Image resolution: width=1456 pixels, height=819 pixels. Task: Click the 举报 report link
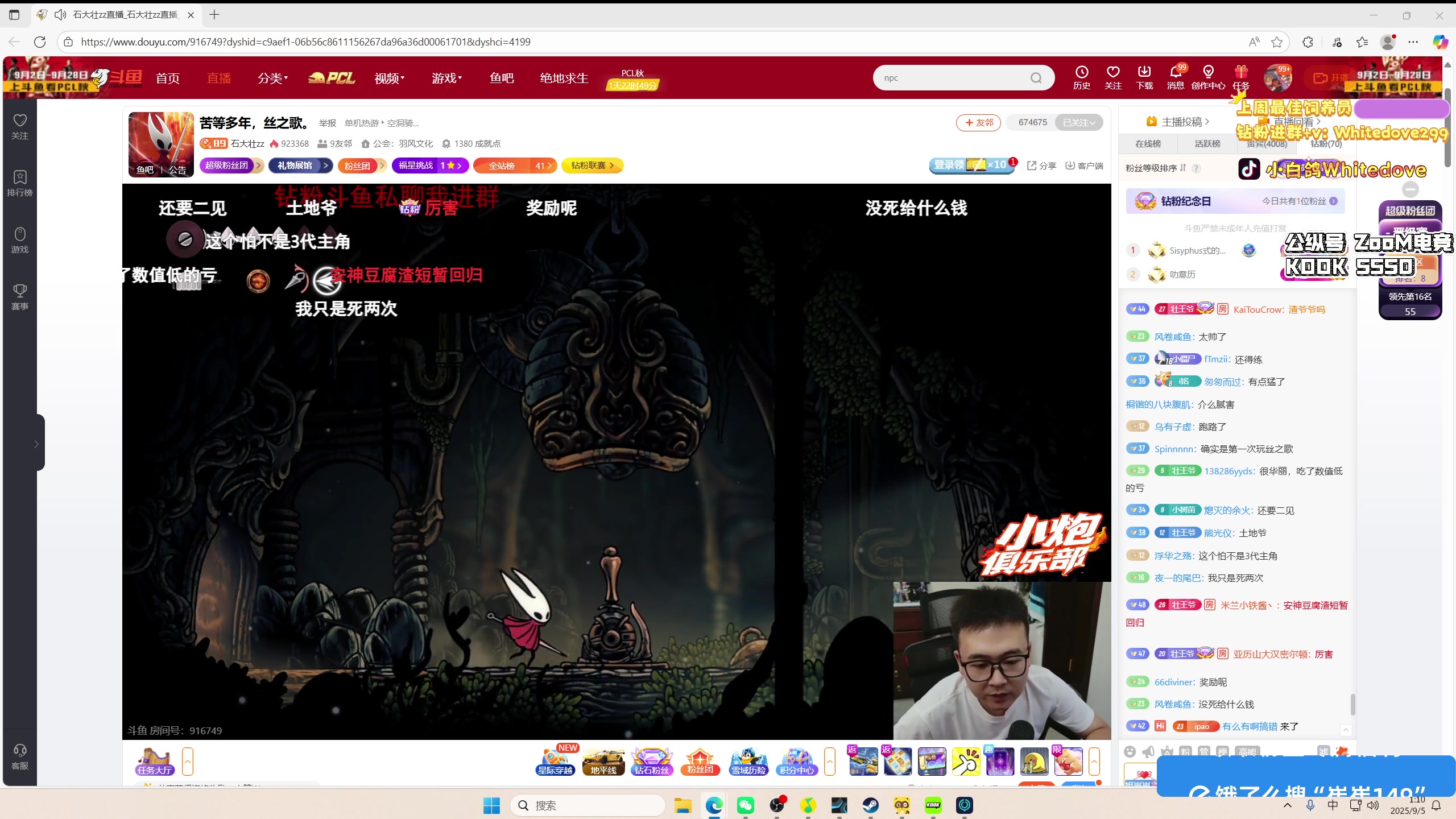pos(328,123)
